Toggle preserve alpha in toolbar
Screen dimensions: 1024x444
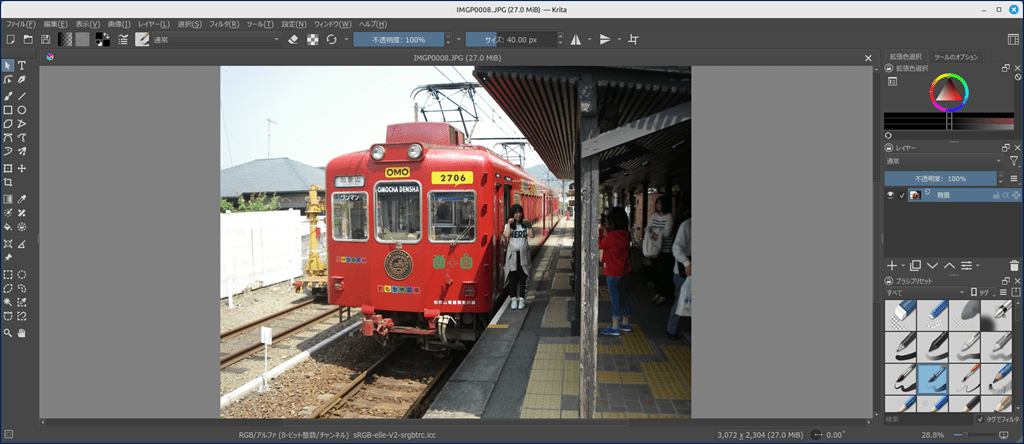click(313, 39)
